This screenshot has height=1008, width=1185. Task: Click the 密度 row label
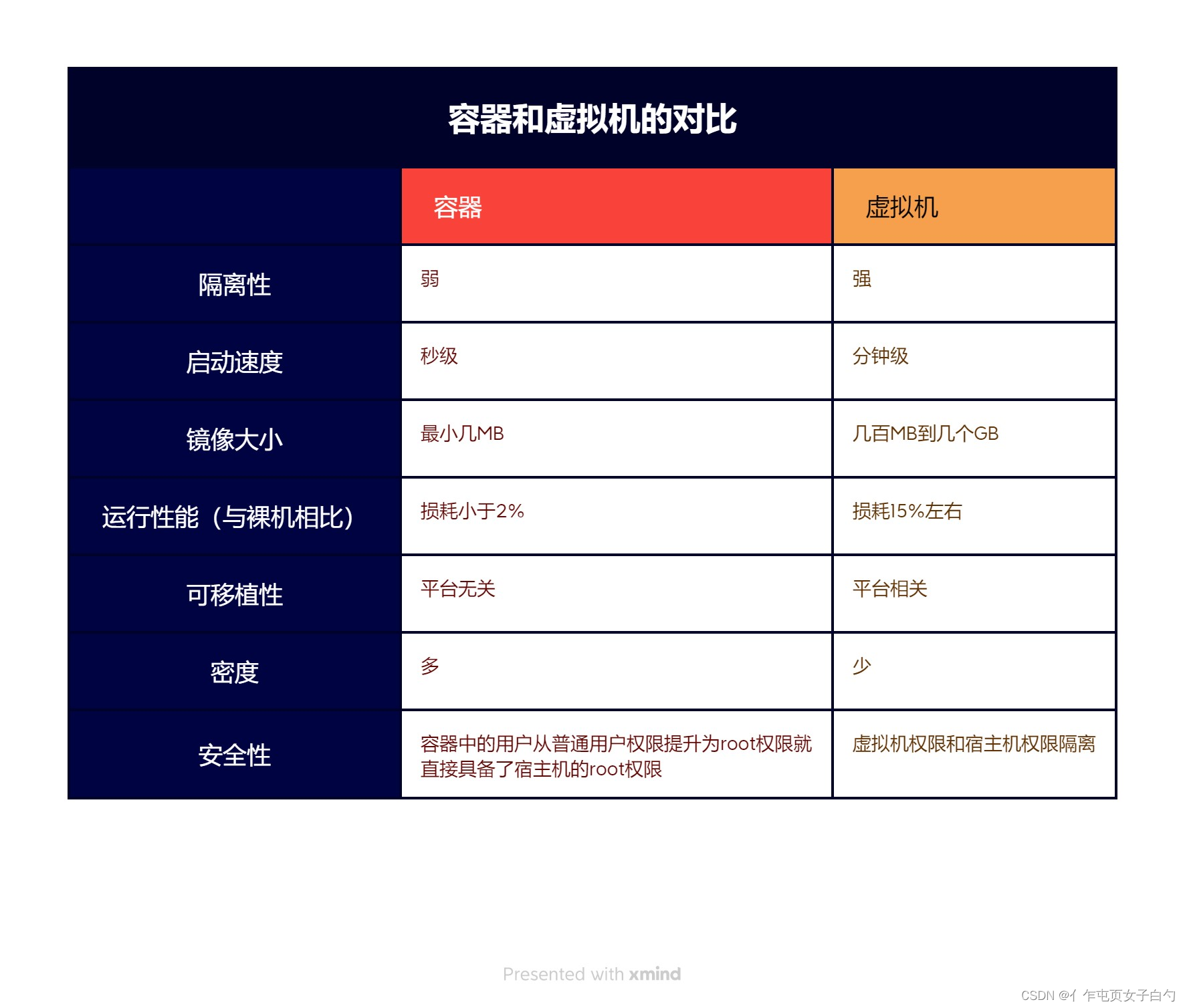point(234,672)
